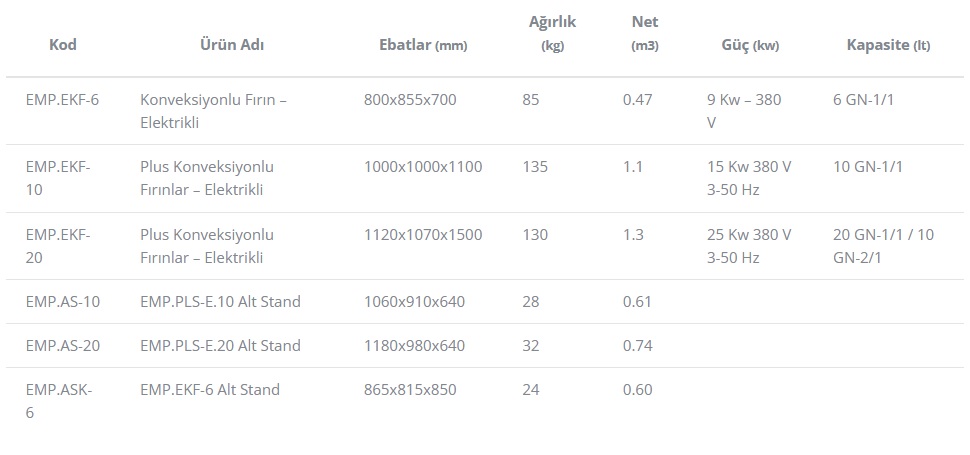This screenshot has width=970, height=455.
Task: Click the 25 Kw 380 V power cell
Action: click(x=749, y=246)
